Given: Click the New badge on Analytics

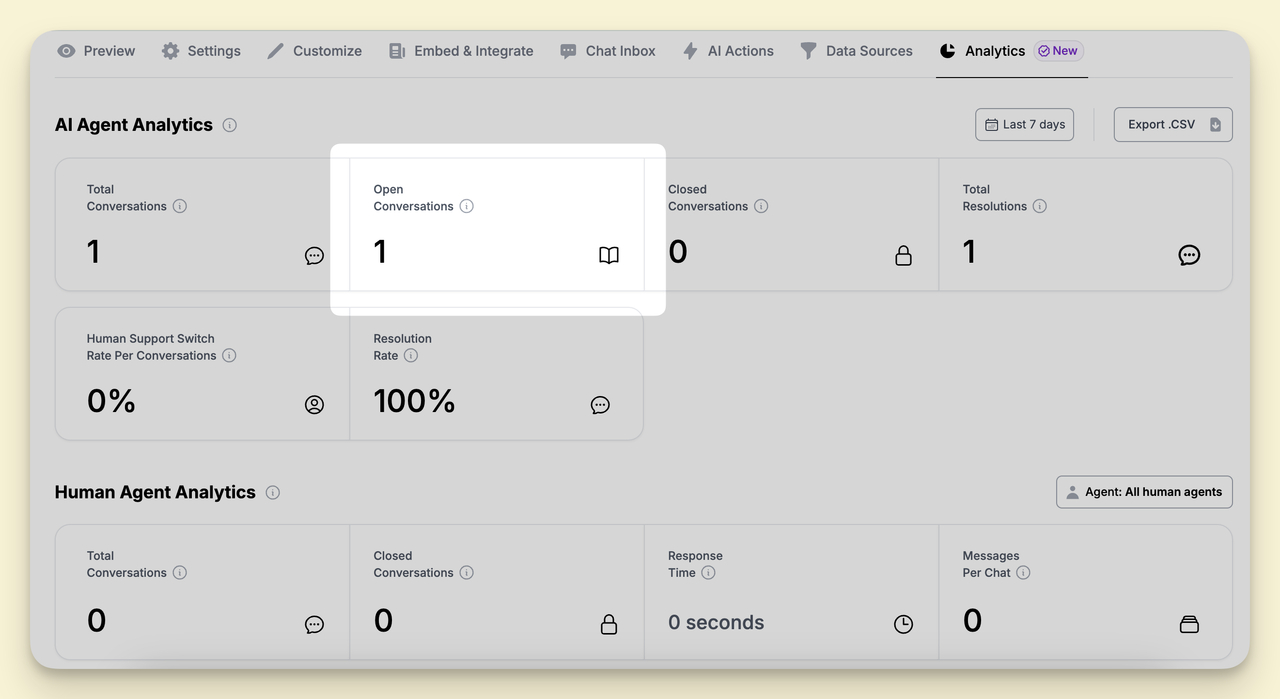Looking at the screenshot, I should click(x=1058, y=51).
